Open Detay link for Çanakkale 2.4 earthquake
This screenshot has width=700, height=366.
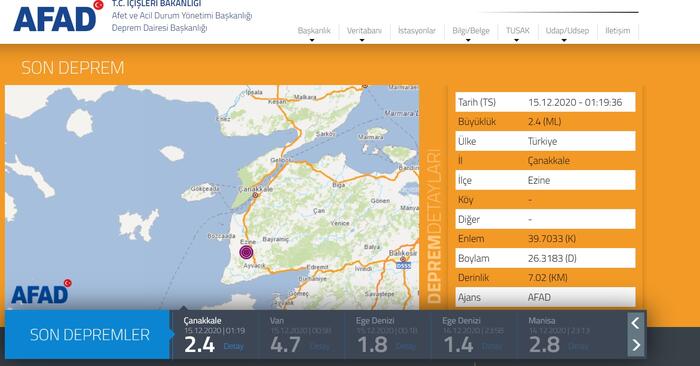pos(233,346)
